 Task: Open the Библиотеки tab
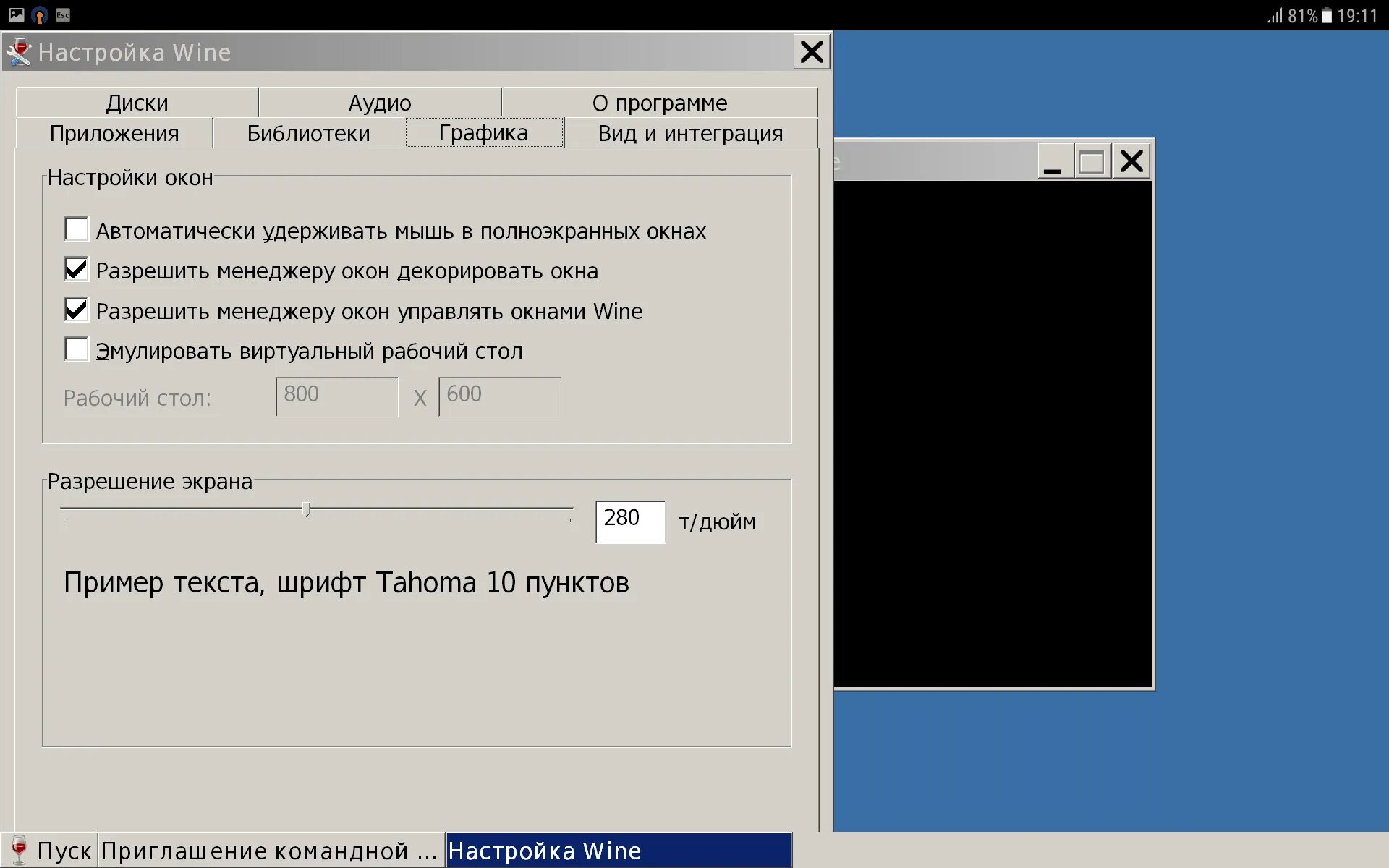308,133
